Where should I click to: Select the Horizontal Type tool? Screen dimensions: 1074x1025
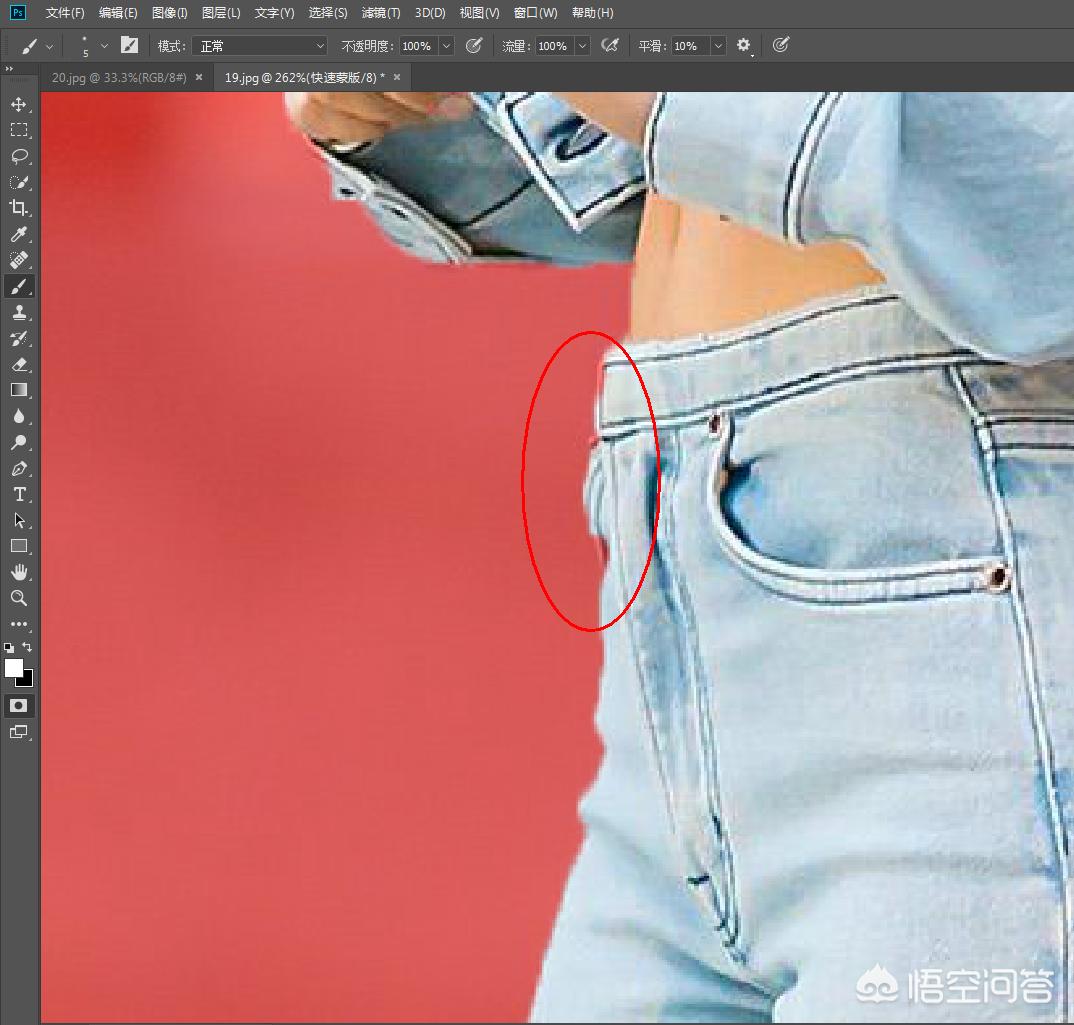(x=18, y=494)
